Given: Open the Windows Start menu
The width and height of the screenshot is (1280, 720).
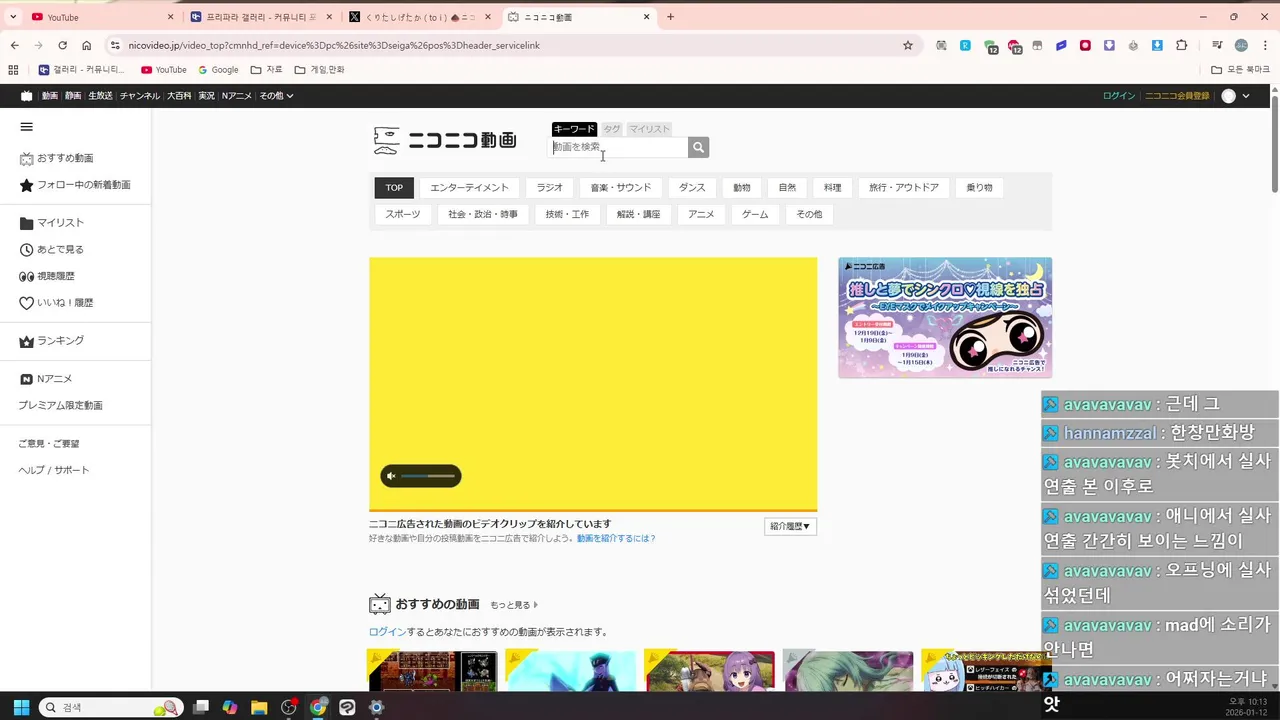Looking at the screenshot, I should coord(21,707).
